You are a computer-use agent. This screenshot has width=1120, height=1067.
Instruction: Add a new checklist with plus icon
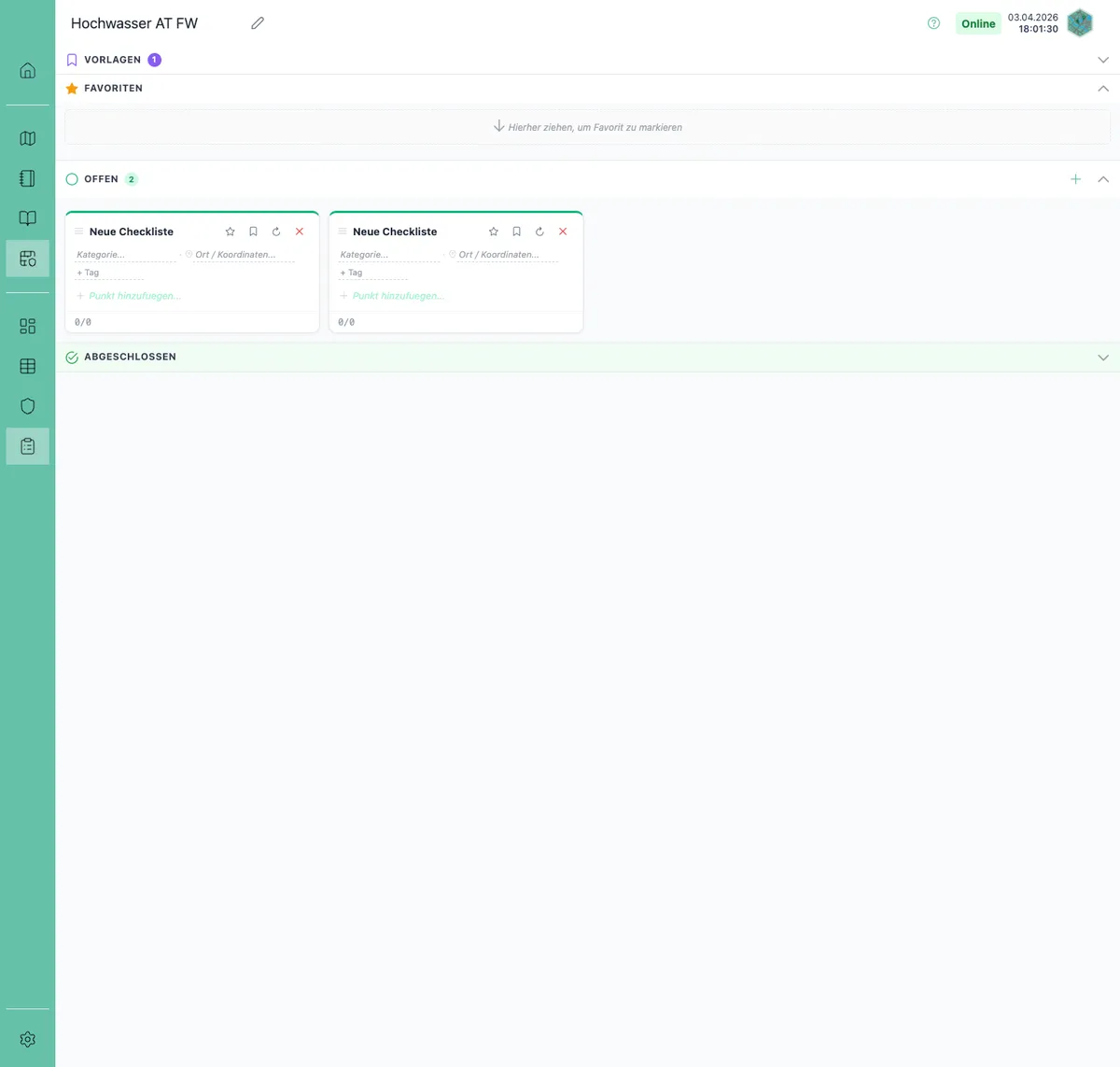point(1075,179)
